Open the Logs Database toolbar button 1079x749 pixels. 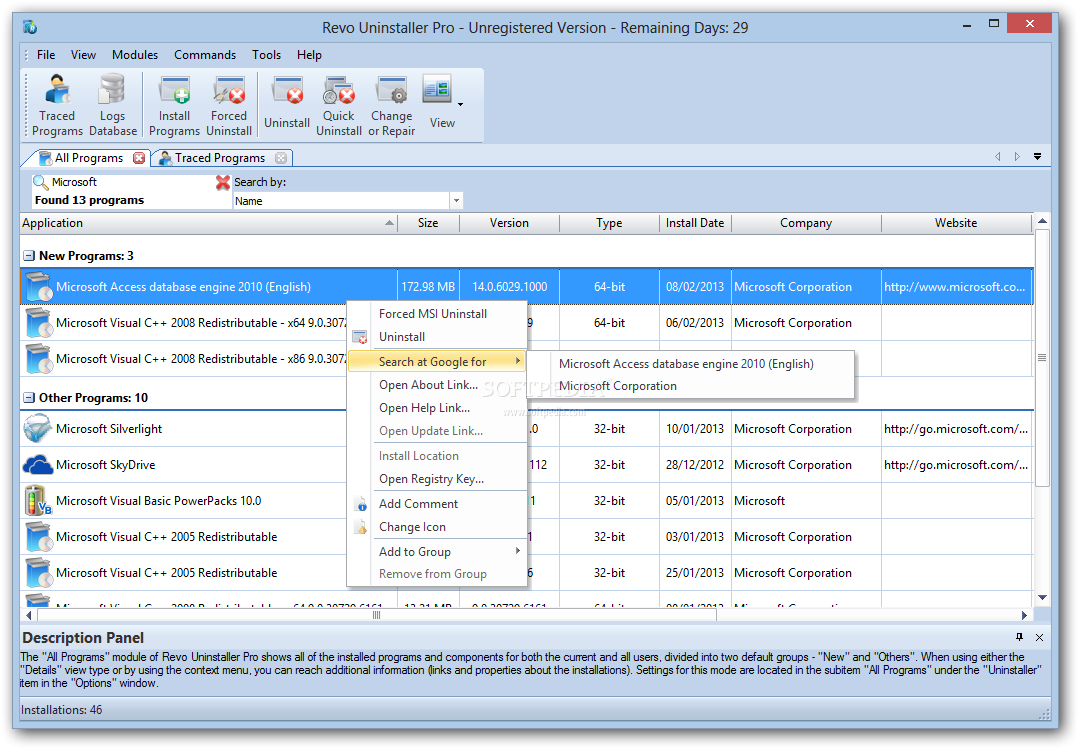tap(112, 105)
